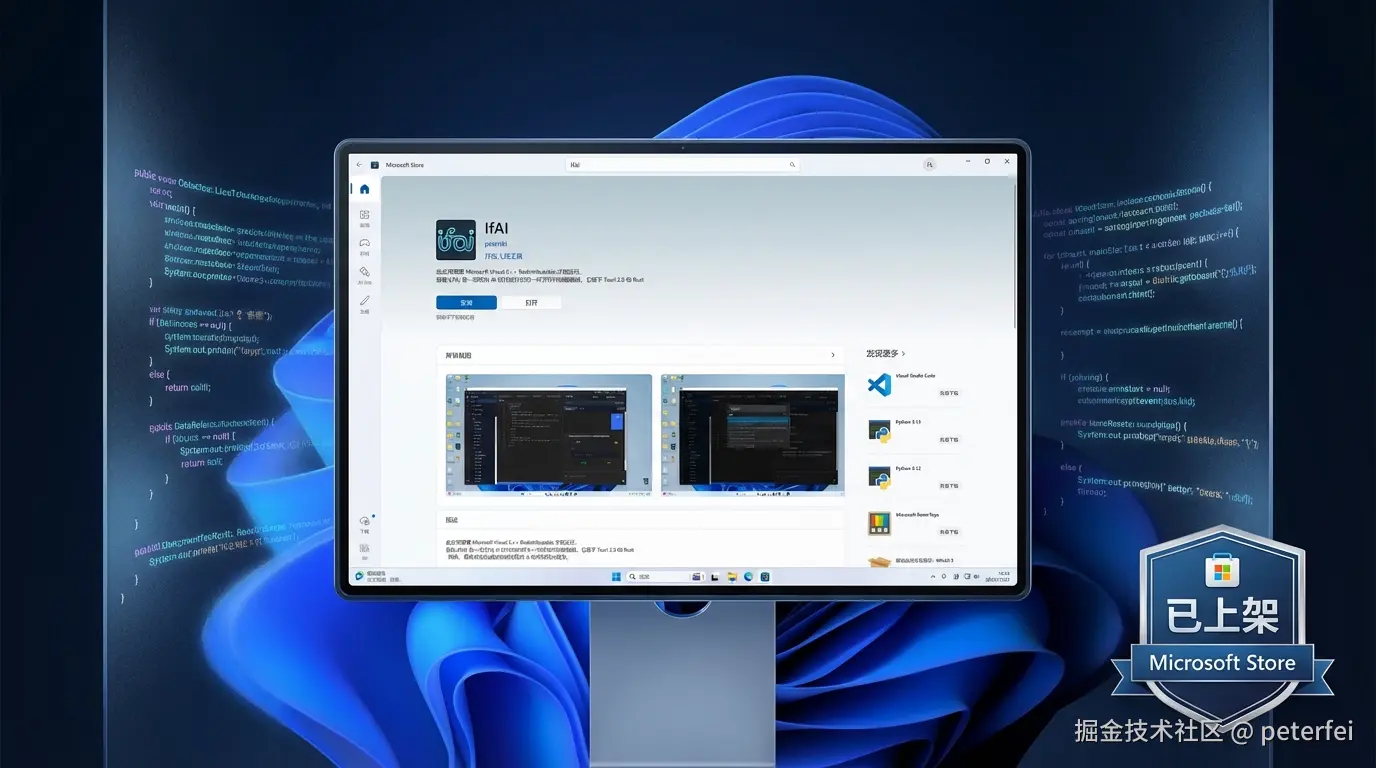Click the white Open button beside install
Viewport: 1376px width, 768px height.
click(530, 303)
